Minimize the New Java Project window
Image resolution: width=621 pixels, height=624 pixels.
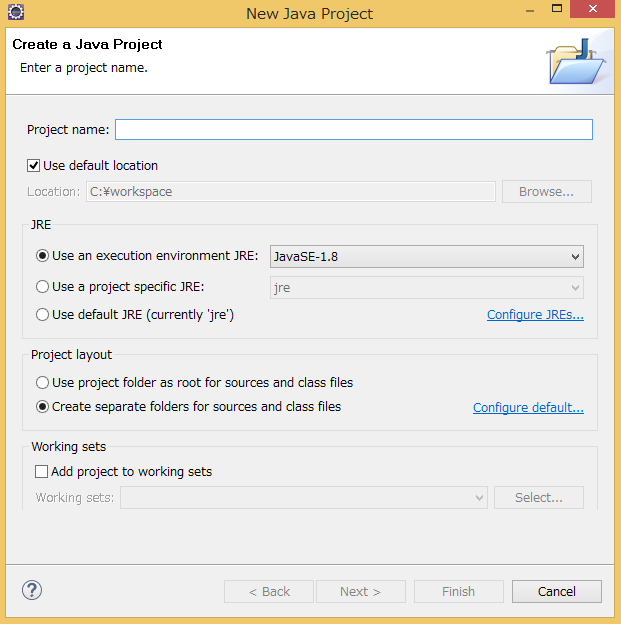click(x=530, y=11)
